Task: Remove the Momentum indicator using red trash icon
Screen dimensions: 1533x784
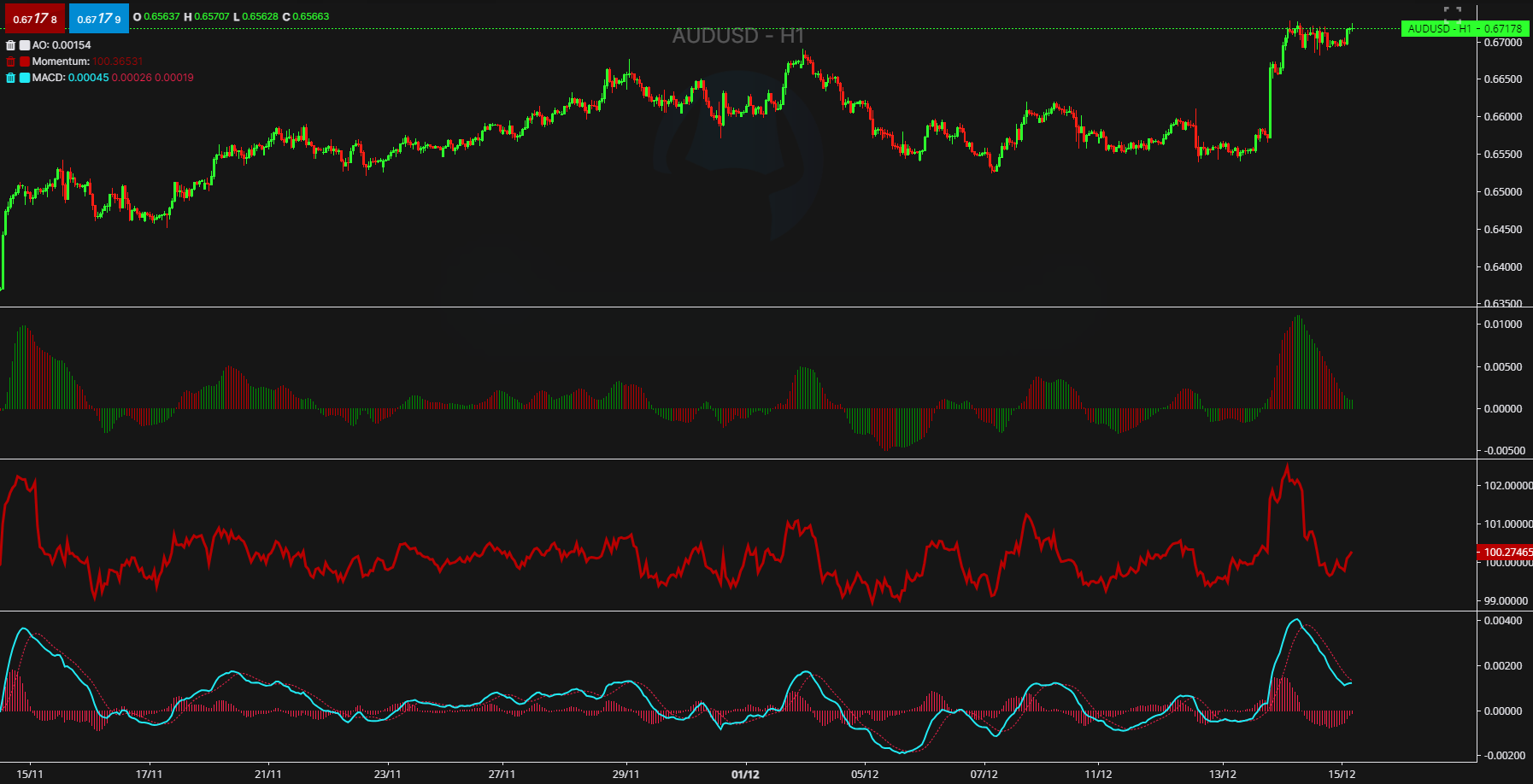Action: (x=11, y=61)
